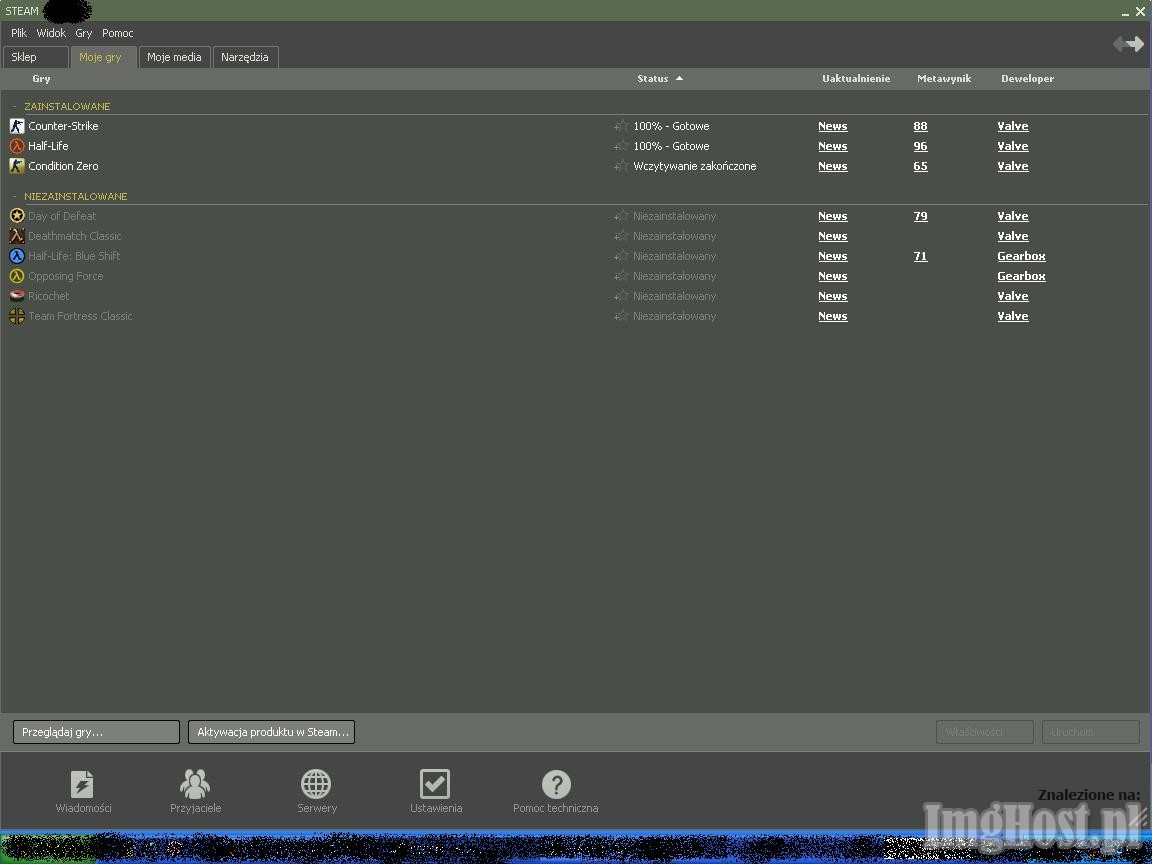The height and width of the screenshot is (864, 1152).
Task: Click the Half-Life game icon
Action: point(17,146)
